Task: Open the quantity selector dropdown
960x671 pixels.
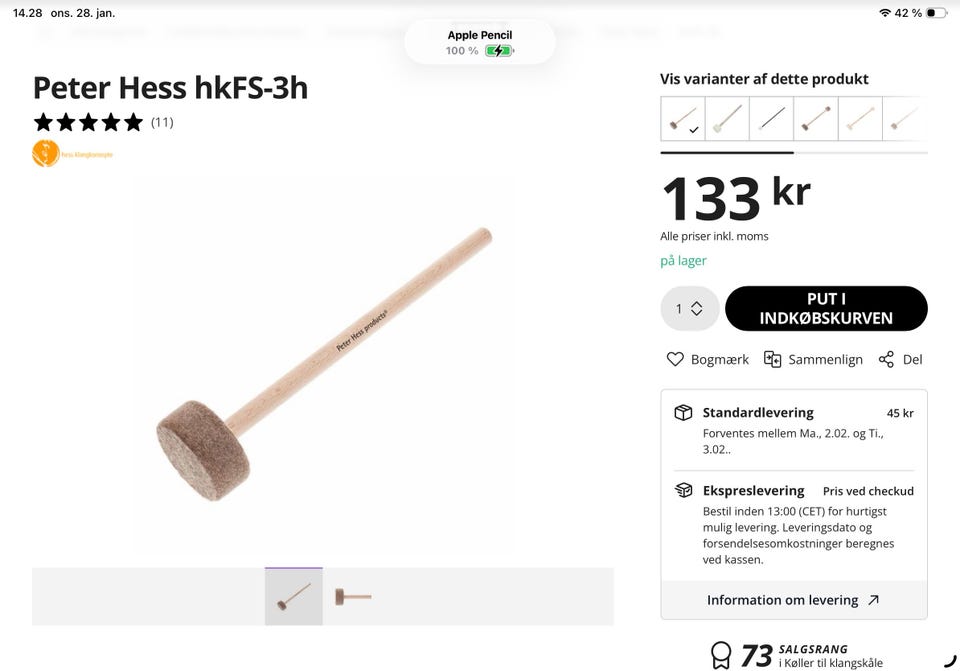Action: (690, 308)
